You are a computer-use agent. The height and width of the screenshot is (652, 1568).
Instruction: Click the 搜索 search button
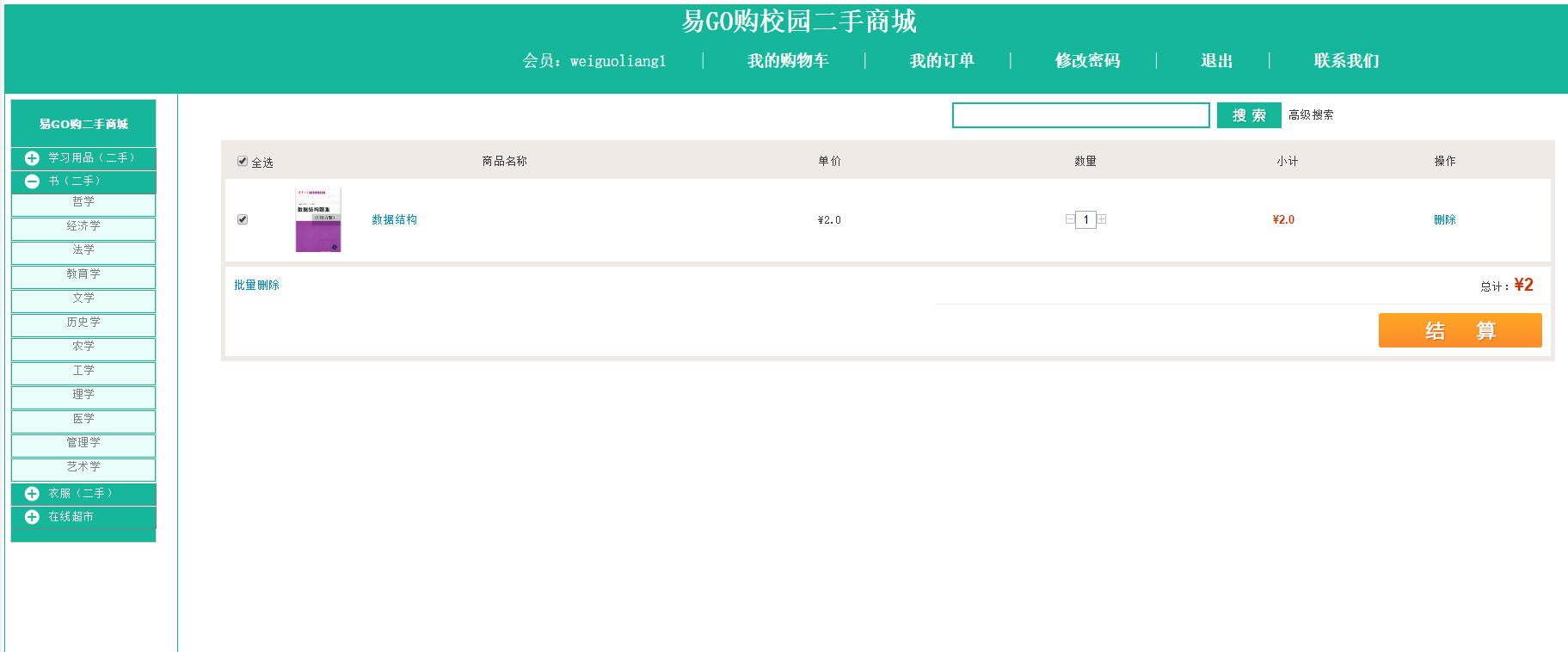[1249, 115]
